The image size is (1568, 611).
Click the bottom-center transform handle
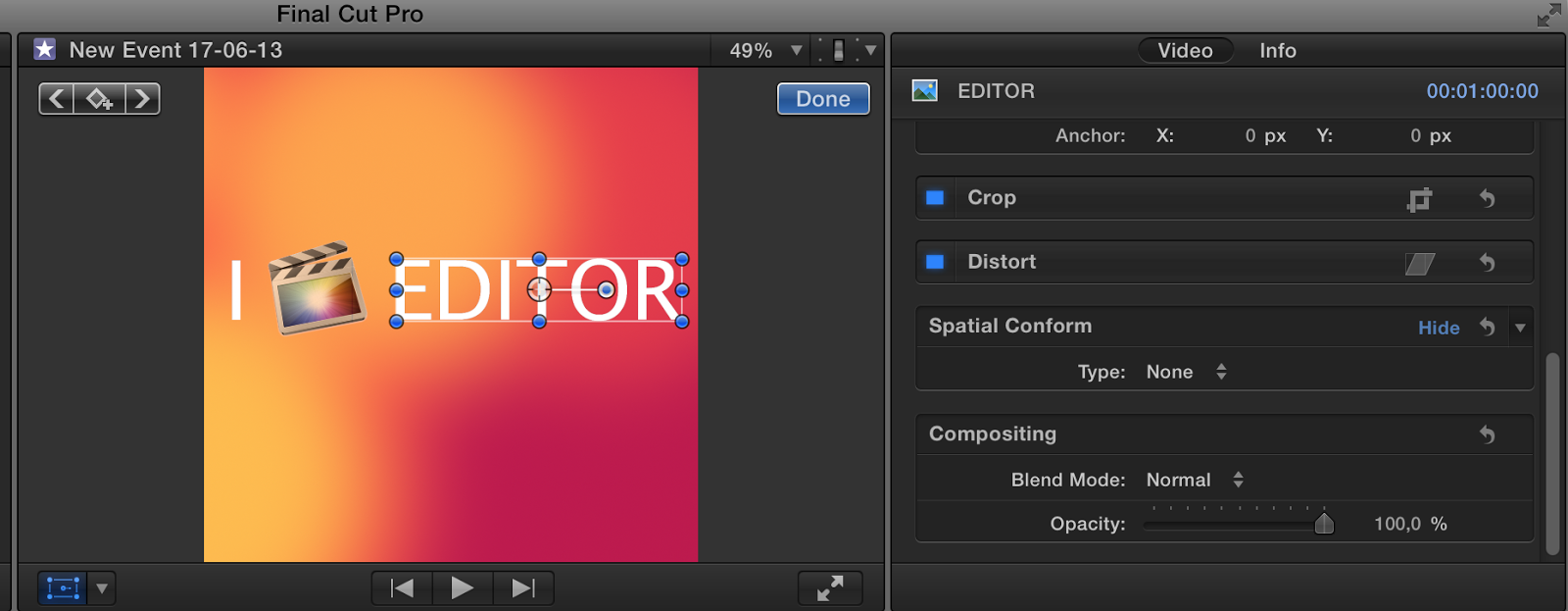coord(539,321)
